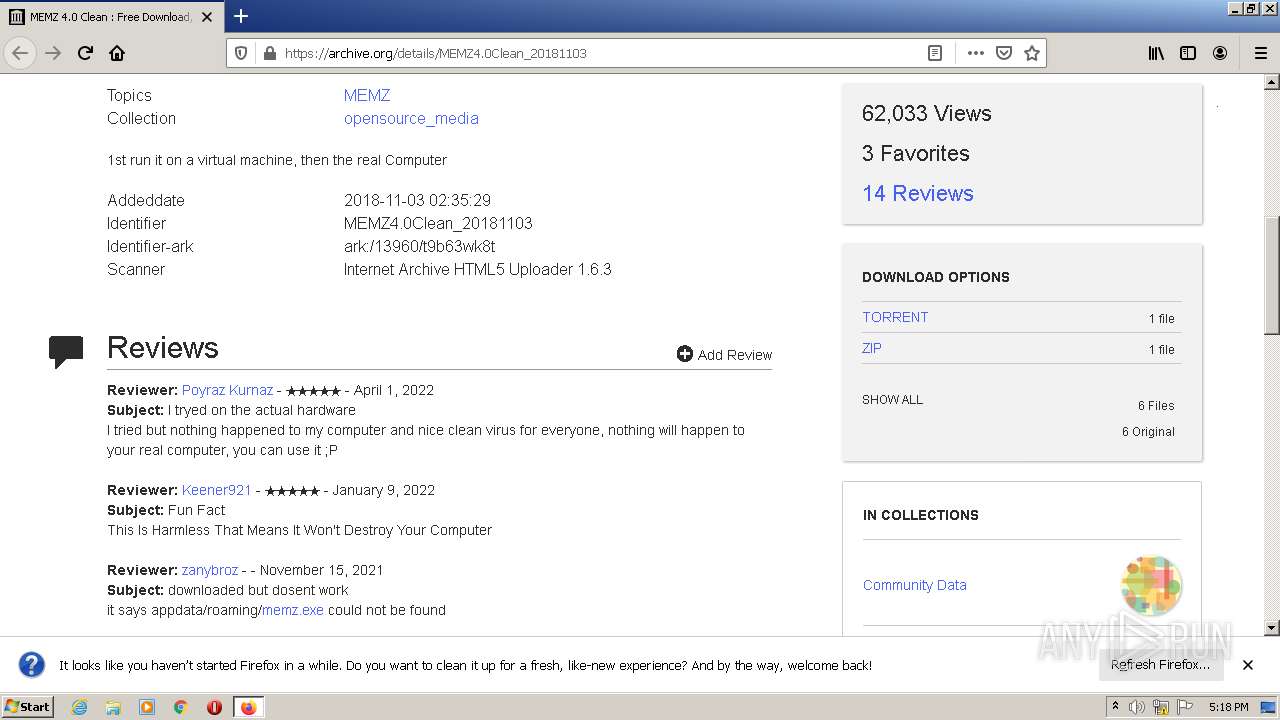
Task: Click the notification question mark icon
Action: pos(32,665)
